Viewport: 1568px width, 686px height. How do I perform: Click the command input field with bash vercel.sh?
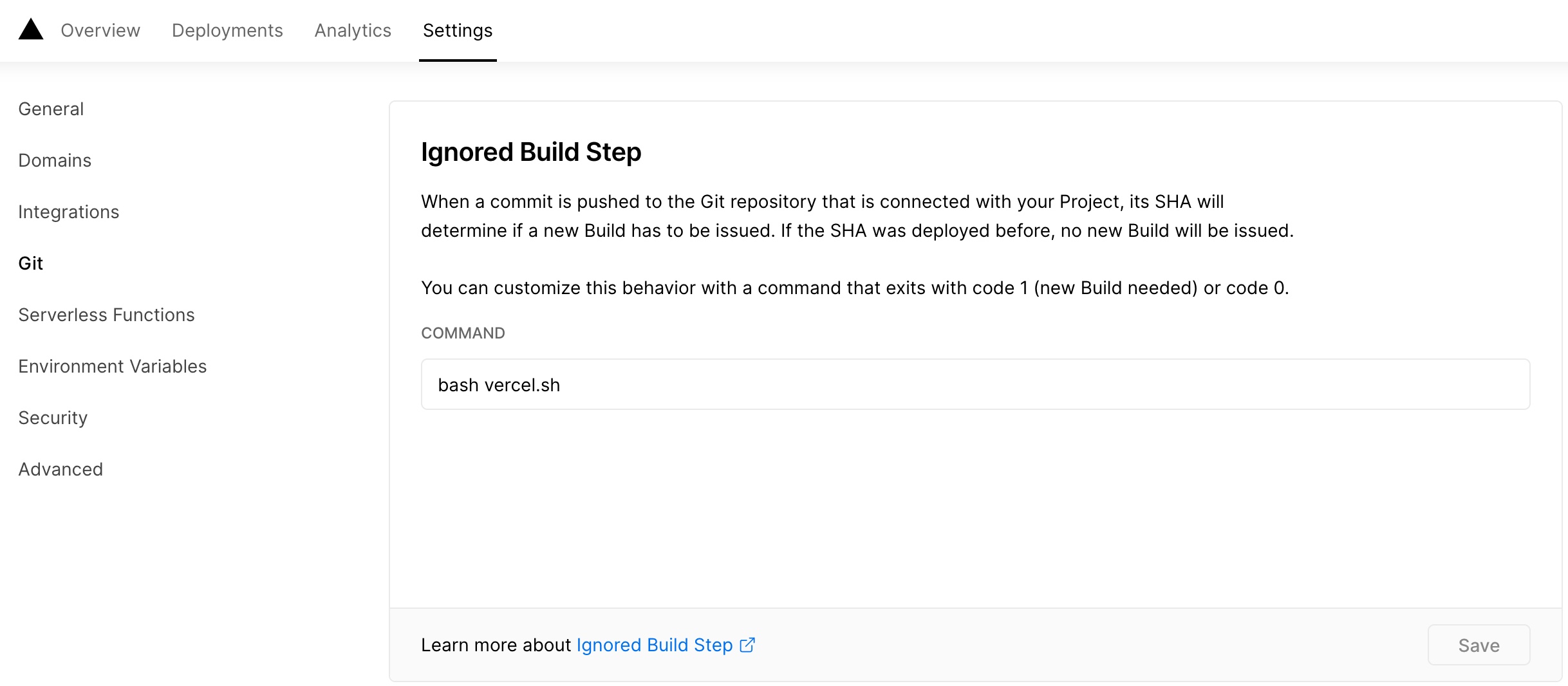pos(975,384)
